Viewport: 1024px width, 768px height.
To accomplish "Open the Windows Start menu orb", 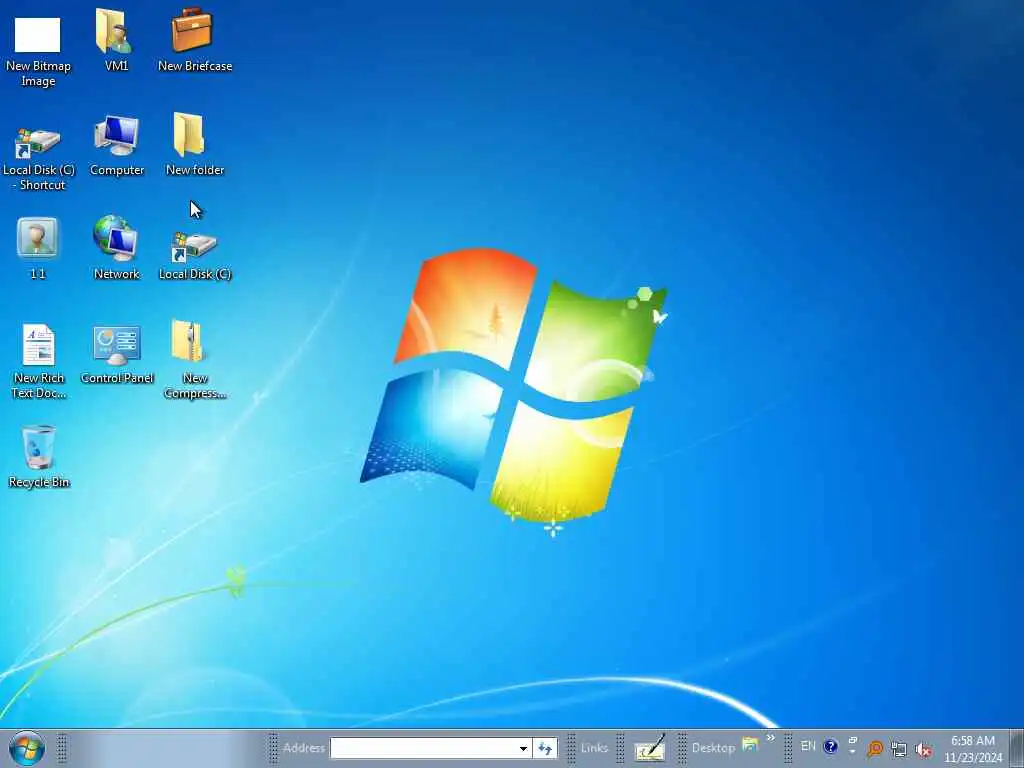I will coord(27,748).
